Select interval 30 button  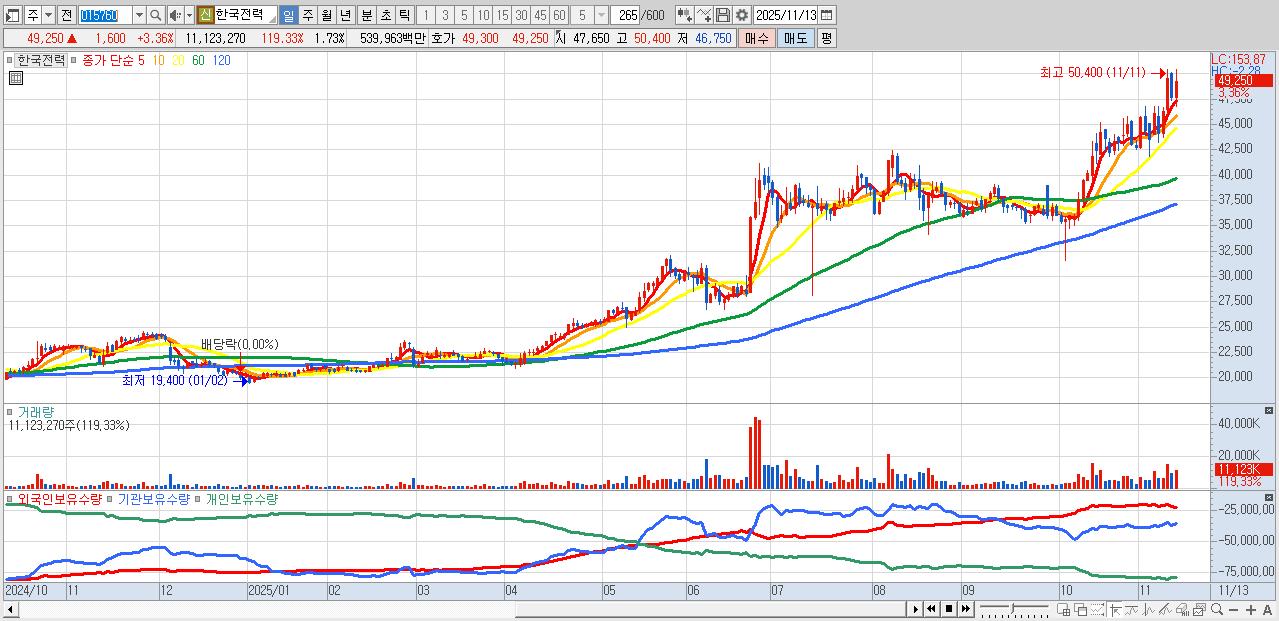pyautogui.click(x=520, y=15)
